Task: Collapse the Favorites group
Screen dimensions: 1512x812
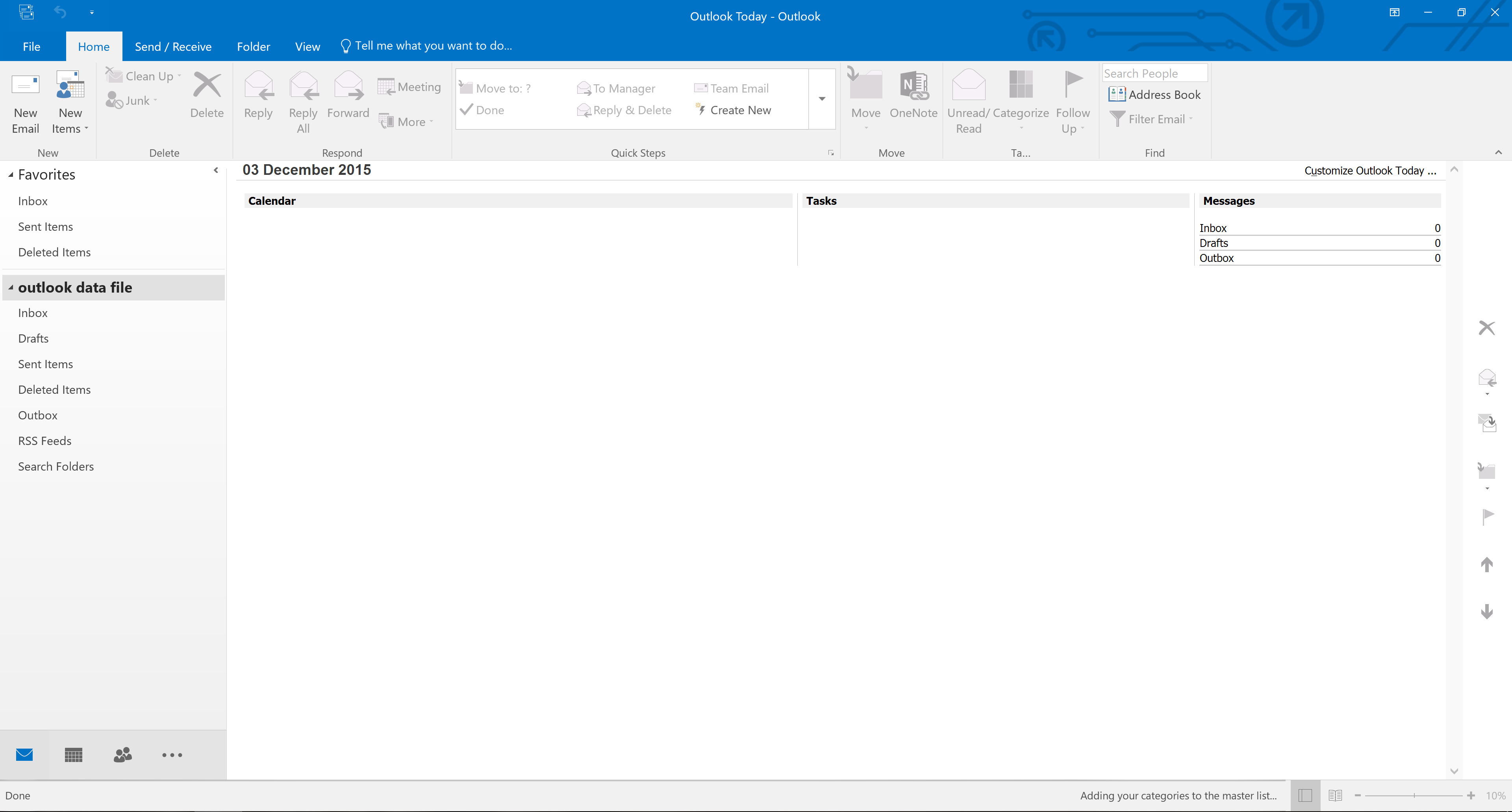Action: [x=11, y=175]
